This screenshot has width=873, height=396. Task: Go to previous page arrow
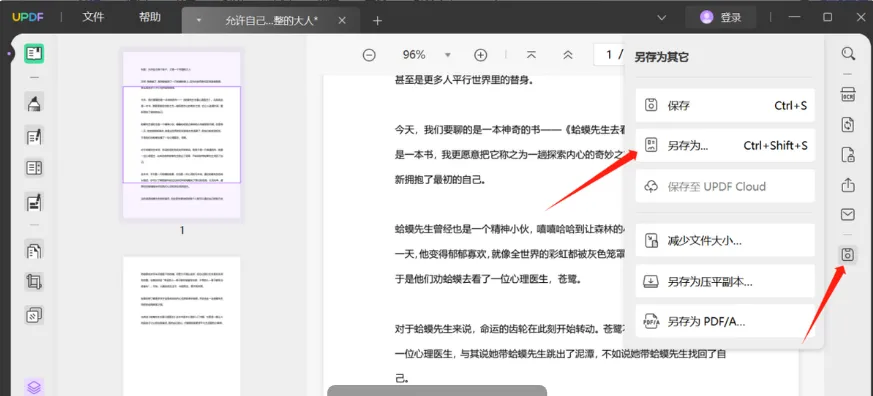tap(568, 55)
